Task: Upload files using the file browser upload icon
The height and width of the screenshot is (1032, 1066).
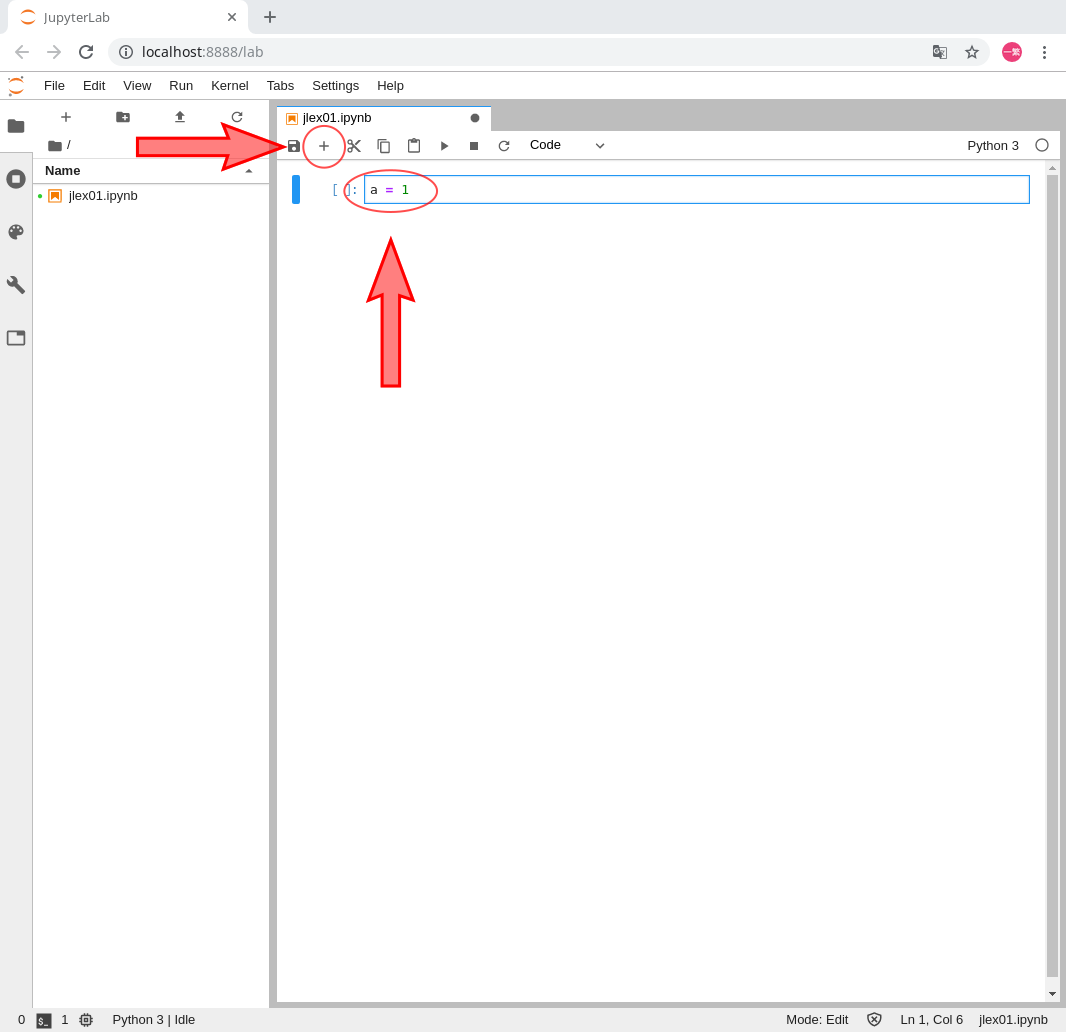Action: pos(180,117)
